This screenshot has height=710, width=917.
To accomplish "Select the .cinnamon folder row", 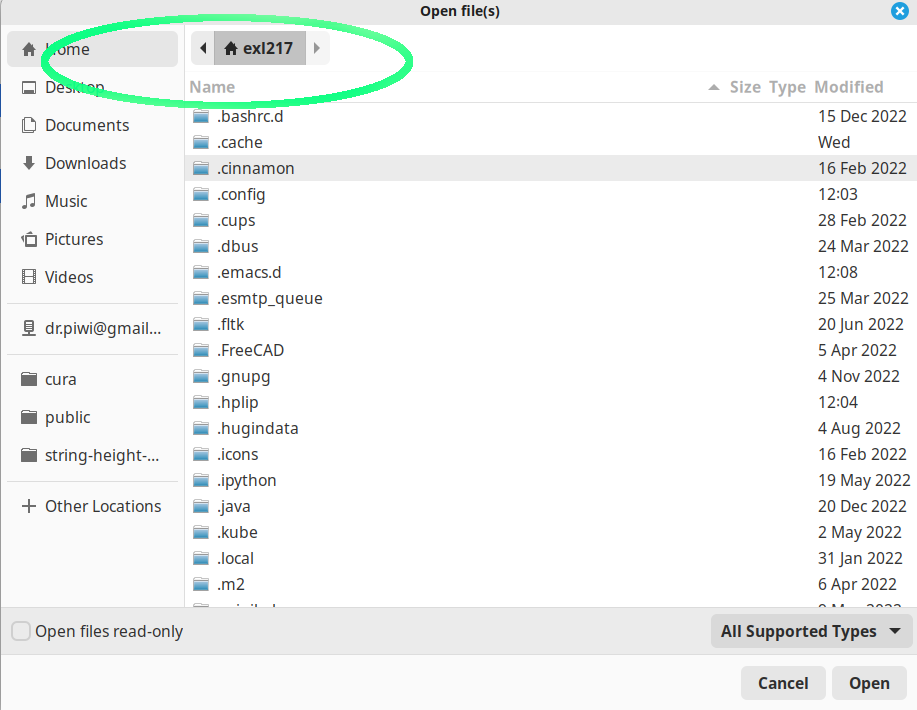I will 550,168.
